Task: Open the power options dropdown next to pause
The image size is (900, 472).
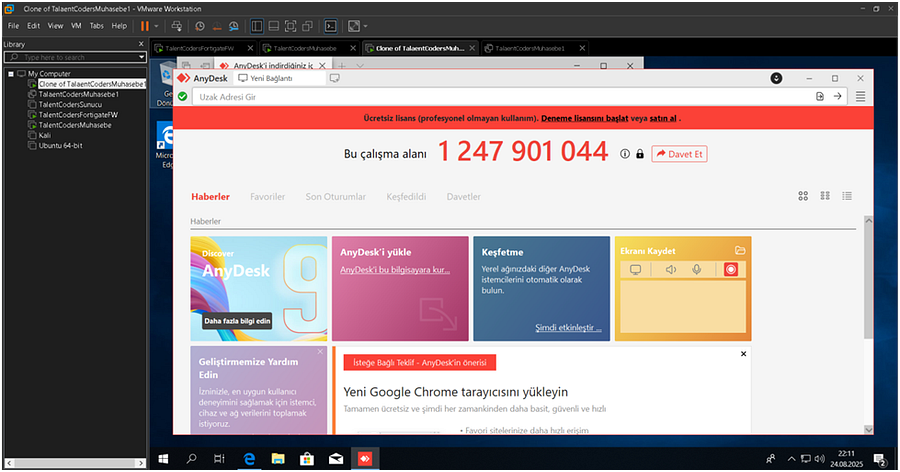Action: 156,26
